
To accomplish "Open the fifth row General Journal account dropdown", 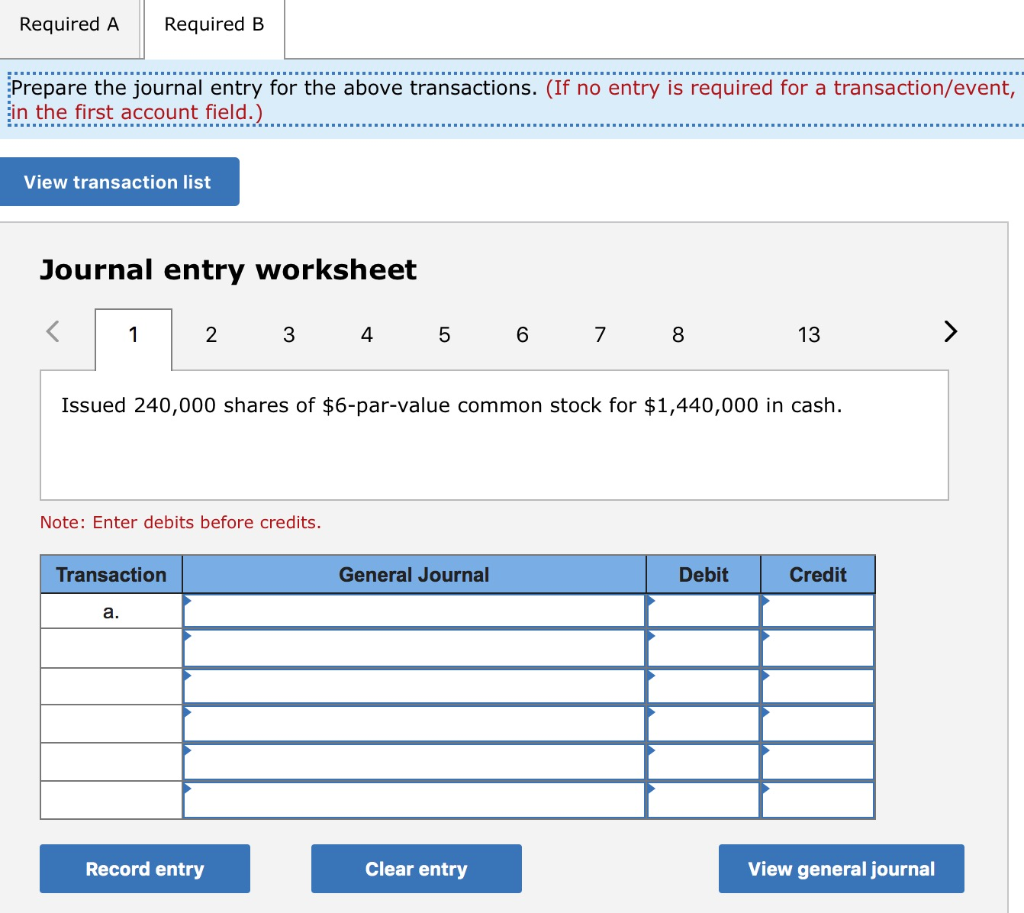I will [414, 761].
